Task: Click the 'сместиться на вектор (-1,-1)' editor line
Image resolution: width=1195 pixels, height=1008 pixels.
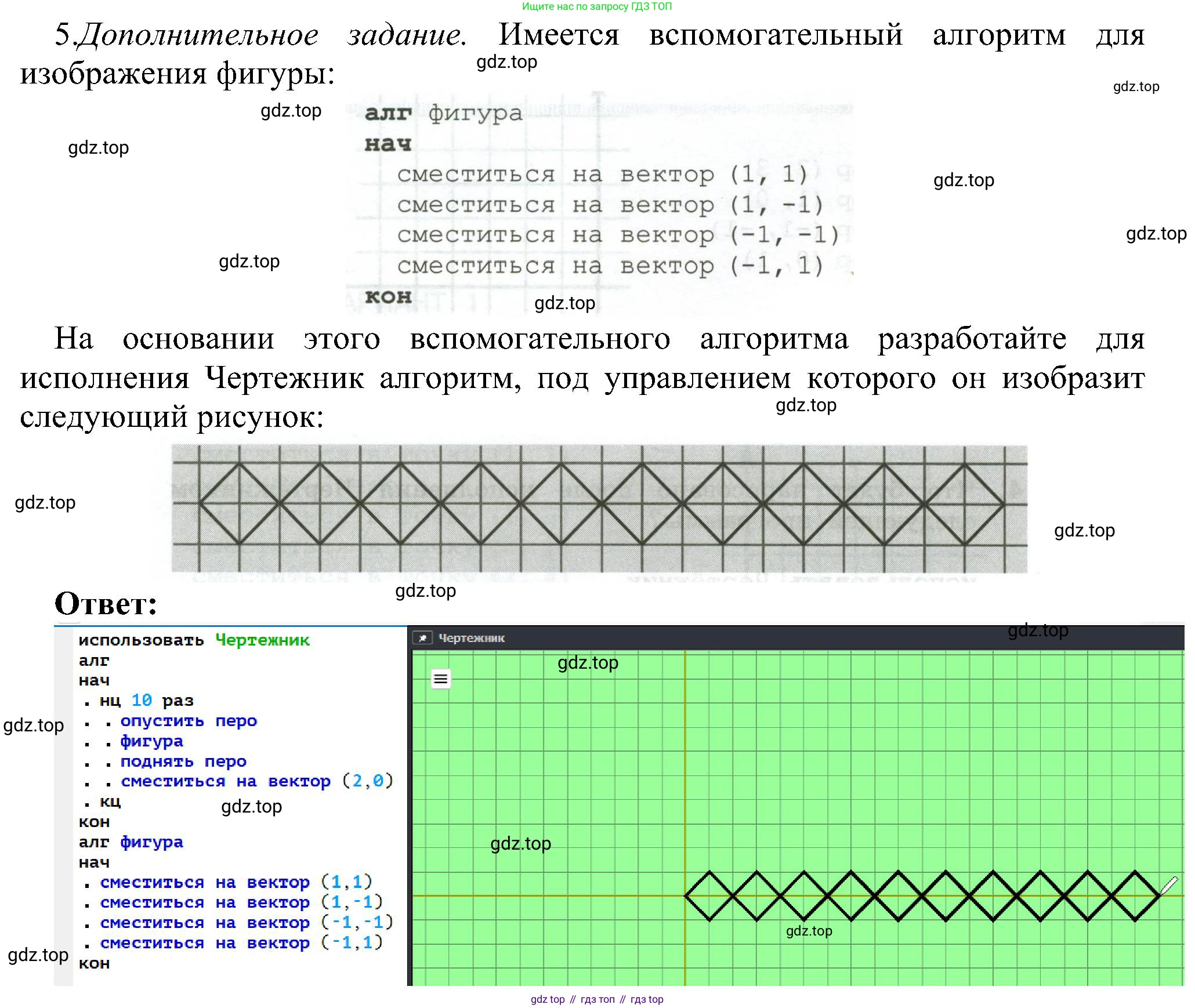Action: point(245,923)
